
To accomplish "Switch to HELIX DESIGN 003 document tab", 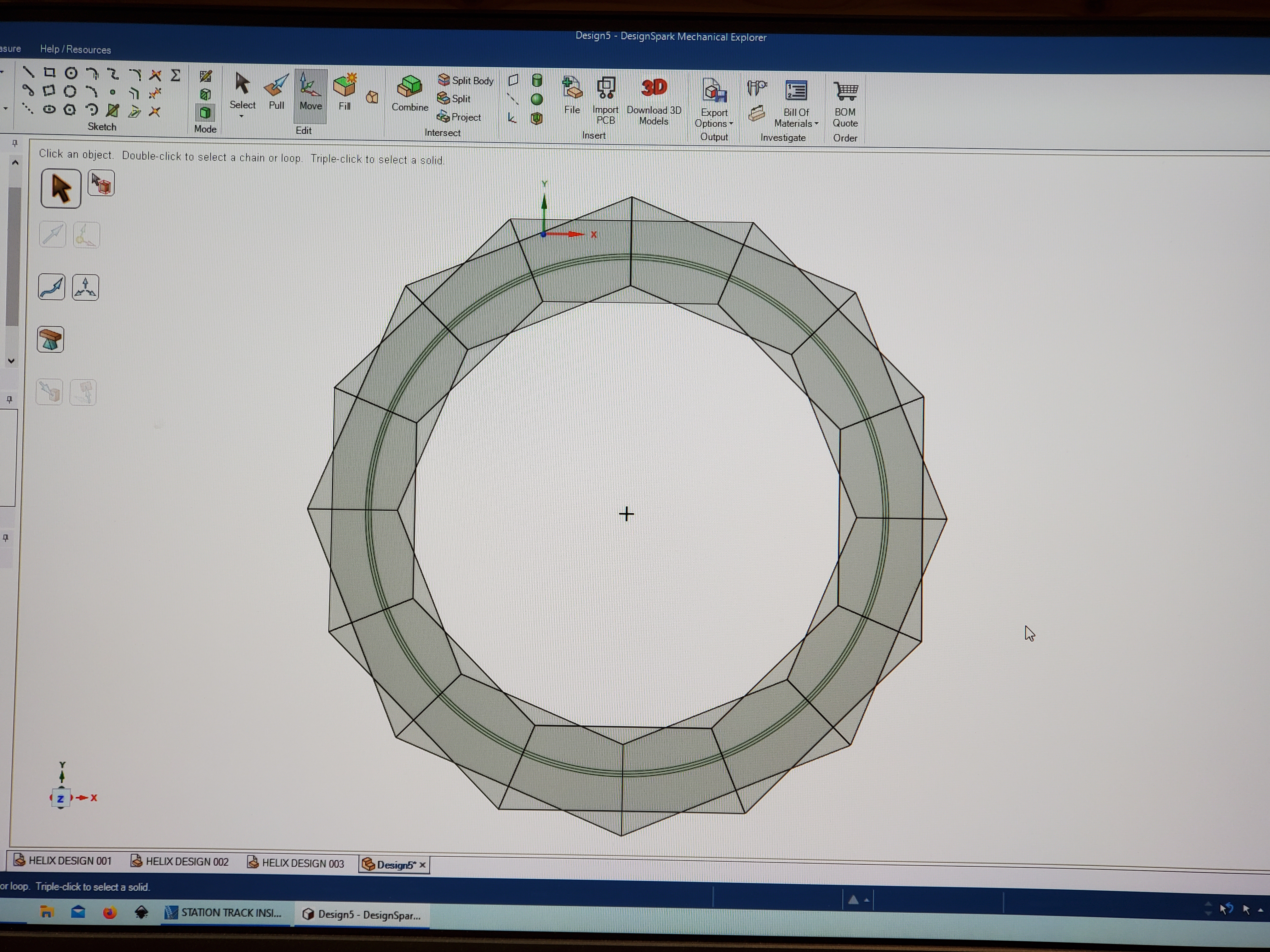I will pyautogui.click(x=296, y=863).
